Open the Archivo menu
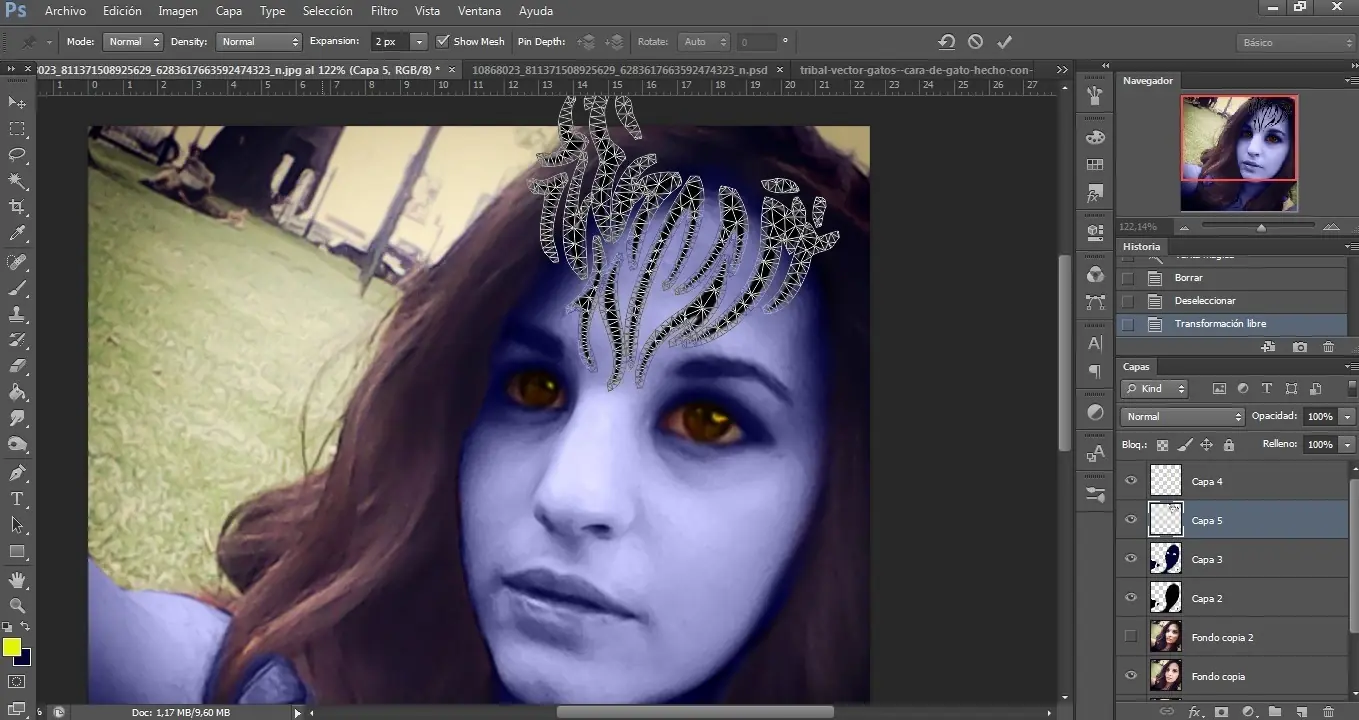This screenshot has width=1359, height=720. [65, 11]
